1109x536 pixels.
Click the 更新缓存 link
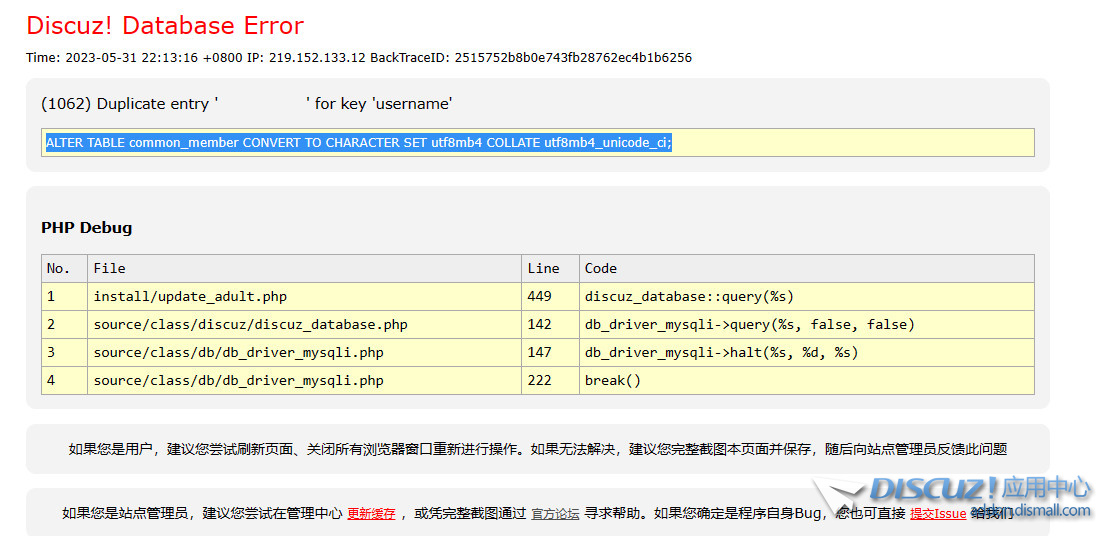(371, 513)
